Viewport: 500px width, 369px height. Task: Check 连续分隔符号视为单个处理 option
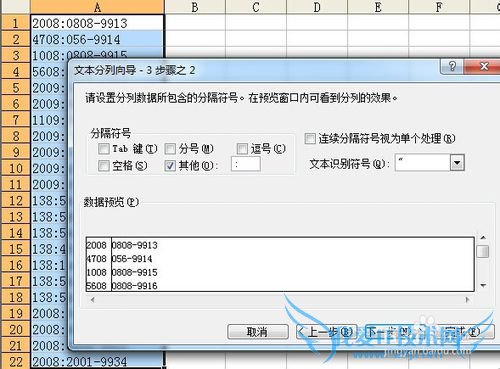click(x=310, y=138)
